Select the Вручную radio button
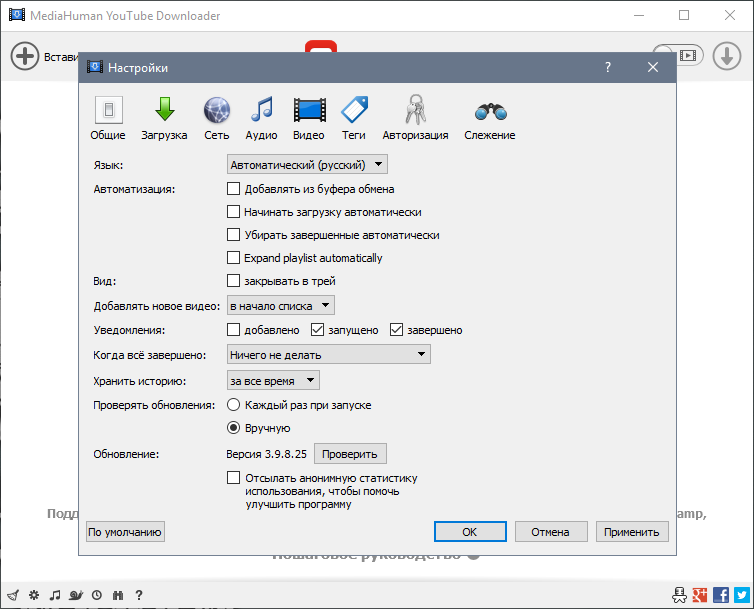 233,428
